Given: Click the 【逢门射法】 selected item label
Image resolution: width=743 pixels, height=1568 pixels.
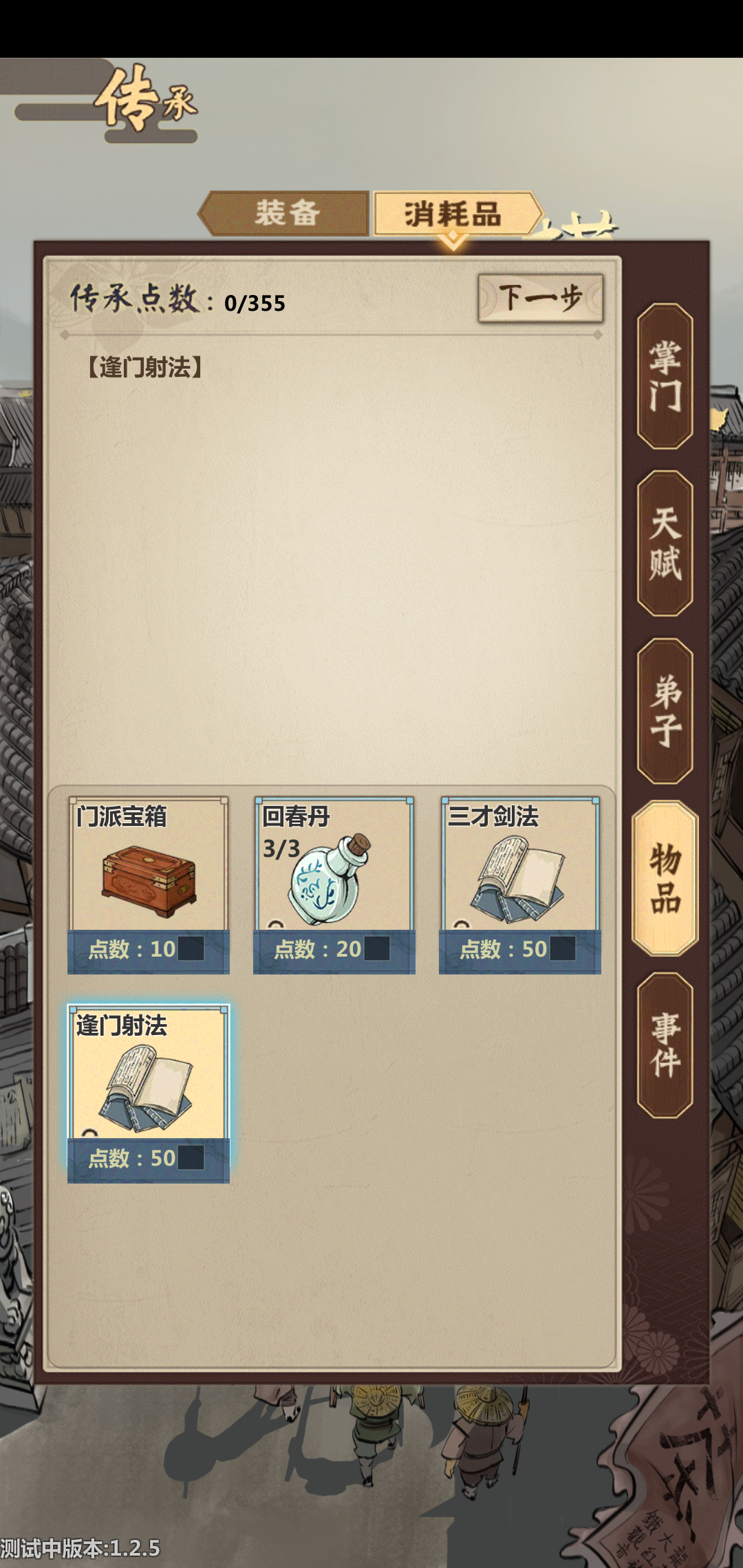Looking at the screenshot, I should click(x=144, y=367).
